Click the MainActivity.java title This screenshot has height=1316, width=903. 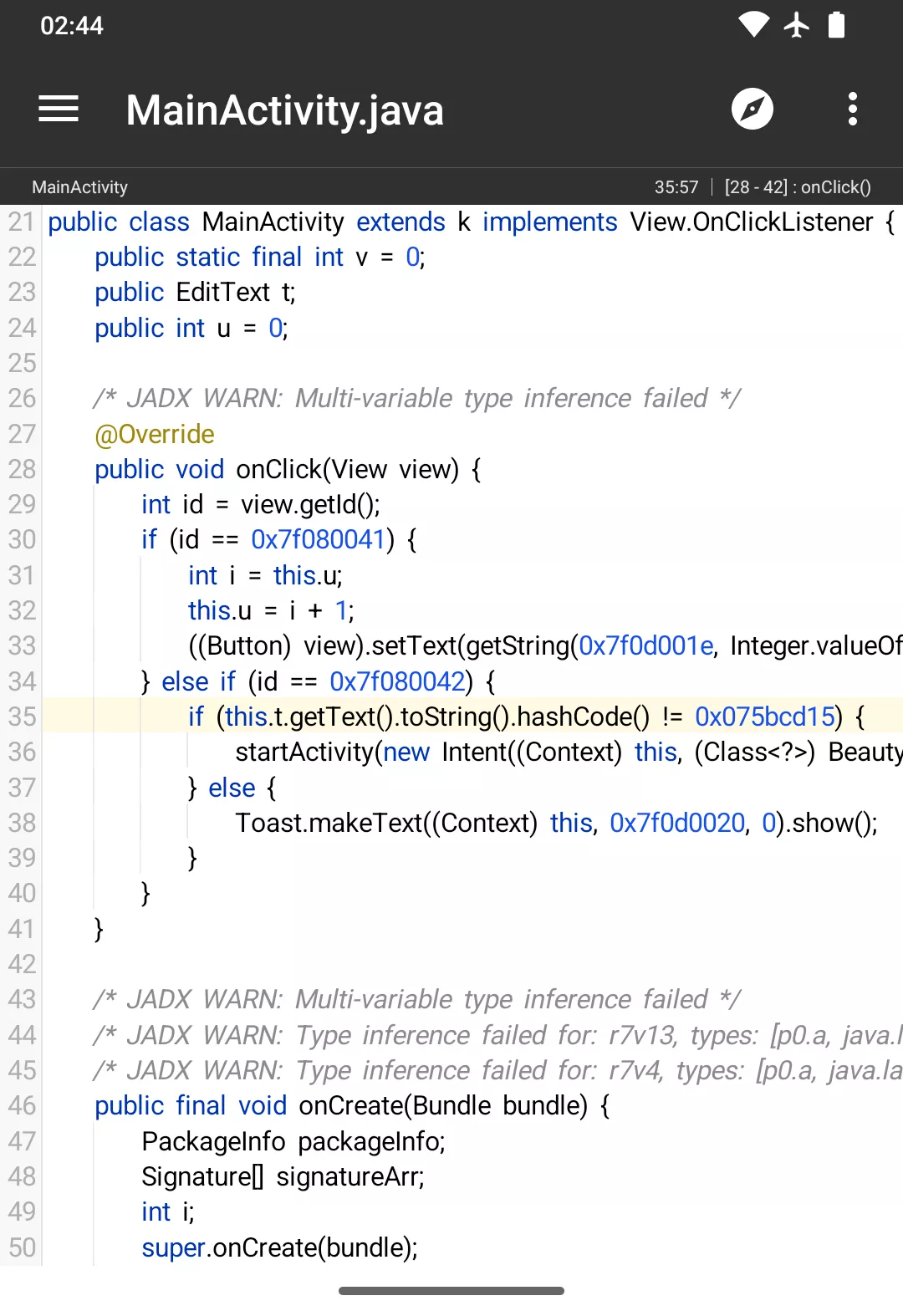click(x=284, y=110)
